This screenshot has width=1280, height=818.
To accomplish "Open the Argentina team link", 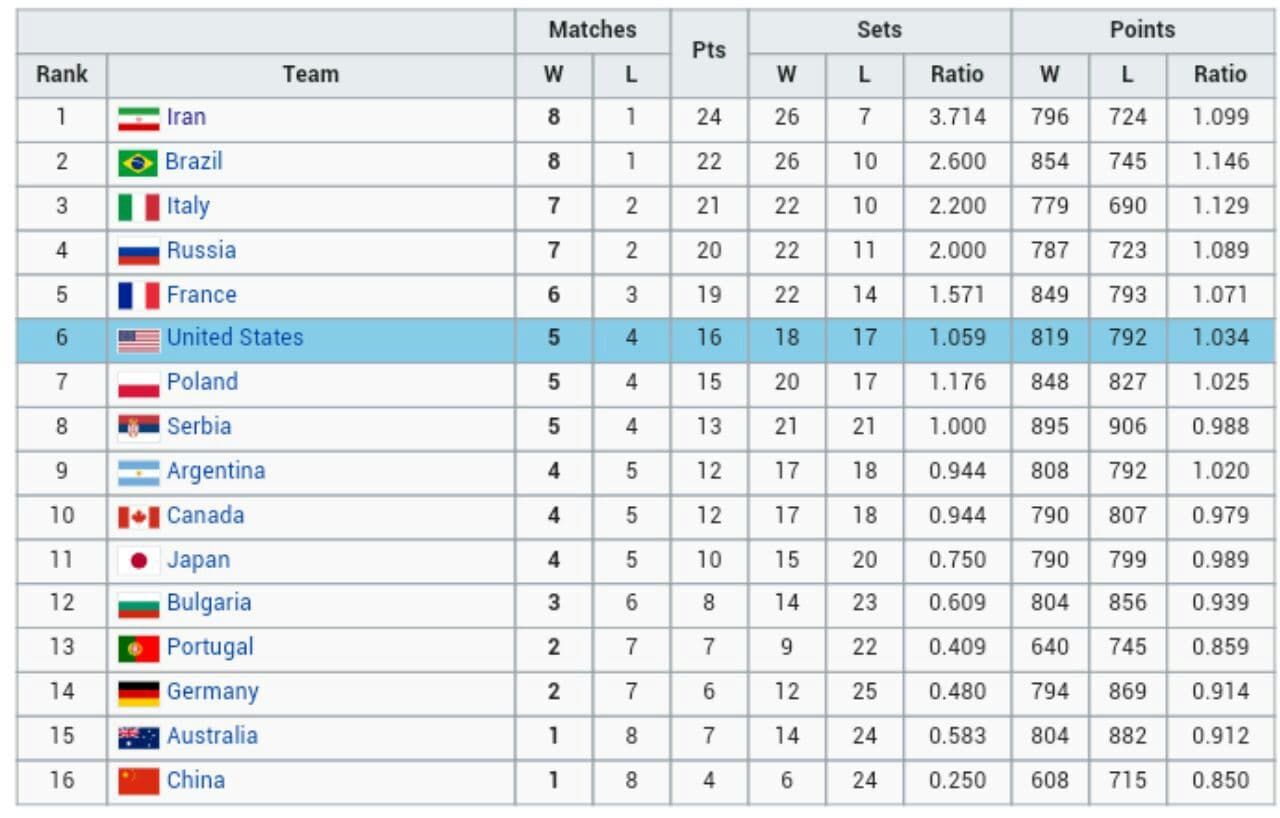I will click(x=216, y=471).
